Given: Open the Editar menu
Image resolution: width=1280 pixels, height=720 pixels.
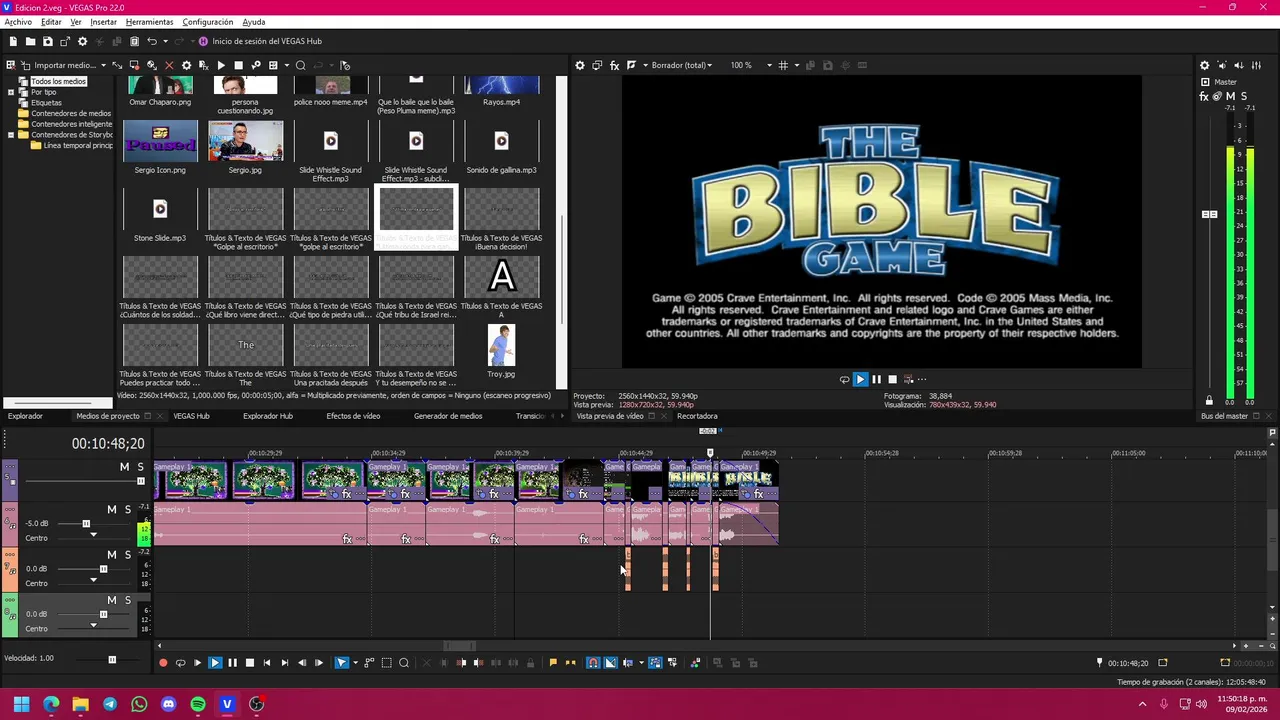Looking at the screenshot, I should click(51, 22).
